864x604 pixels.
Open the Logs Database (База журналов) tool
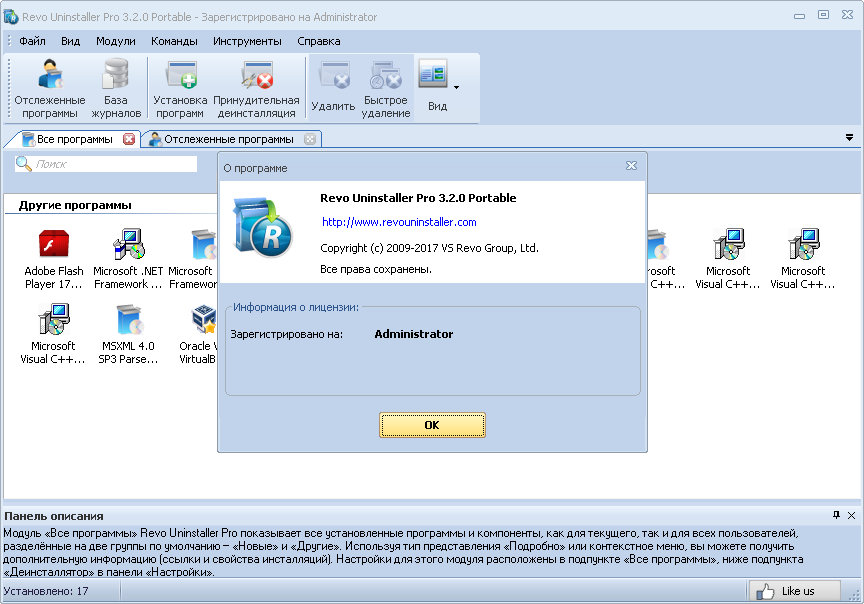point(116,88)
